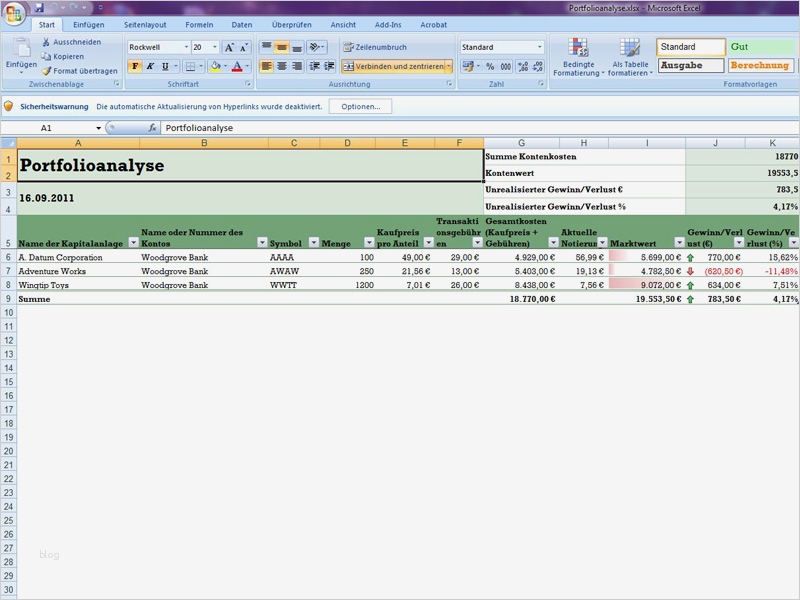Toggle vertical middle alignment
Viewport: 800px width, 600px height.
click(282, 47)
